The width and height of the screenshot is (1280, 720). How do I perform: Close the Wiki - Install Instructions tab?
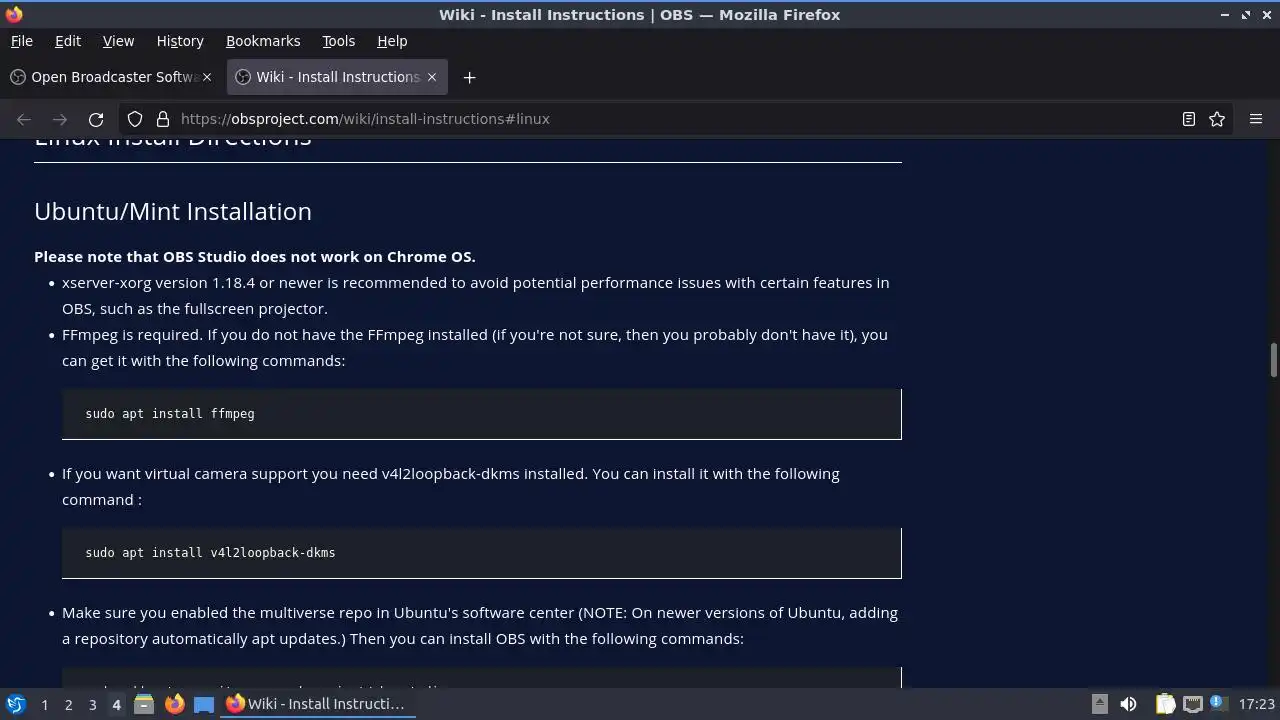[432, 77]
